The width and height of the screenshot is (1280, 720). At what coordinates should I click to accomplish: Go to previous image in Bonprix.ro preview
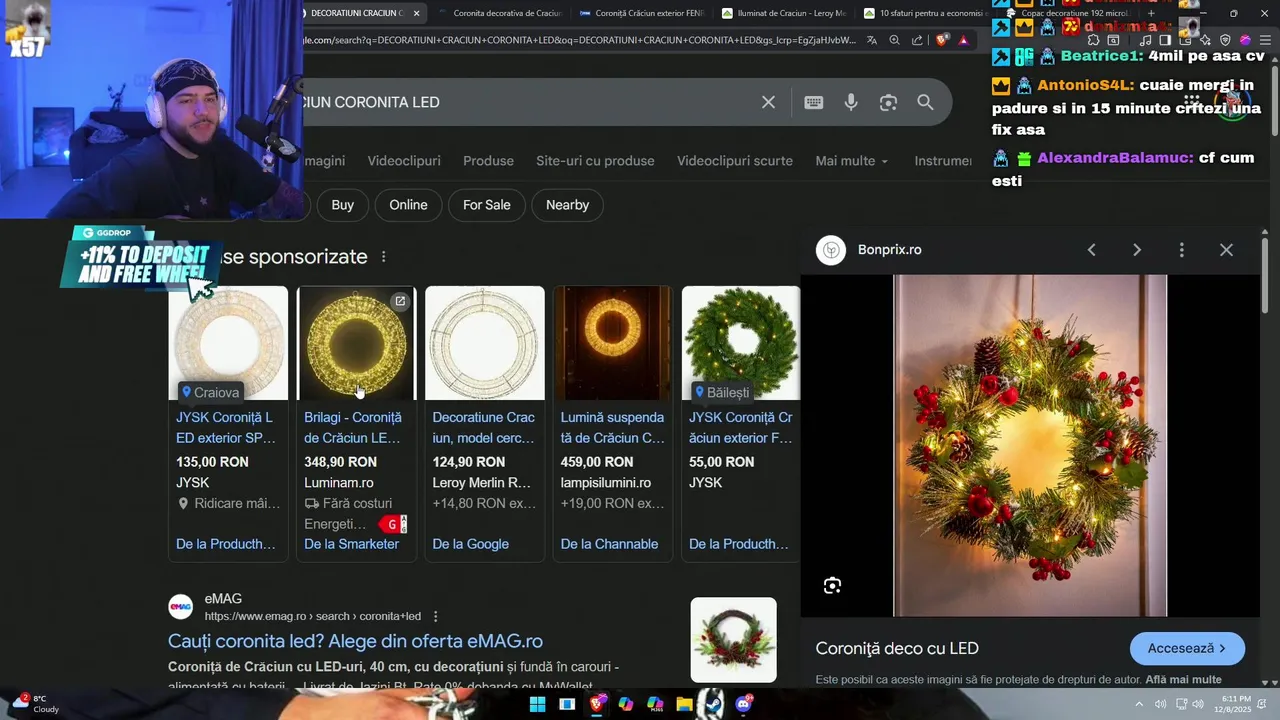(x=1091, y=250)
